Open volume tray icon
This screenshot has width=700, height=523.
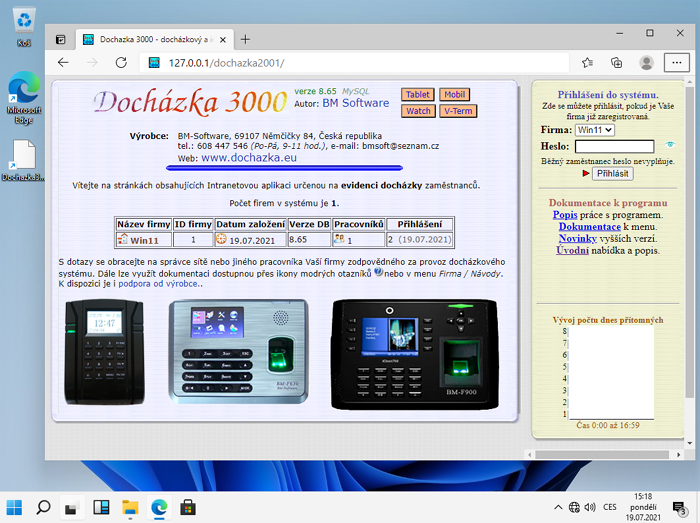pos(590,507)
